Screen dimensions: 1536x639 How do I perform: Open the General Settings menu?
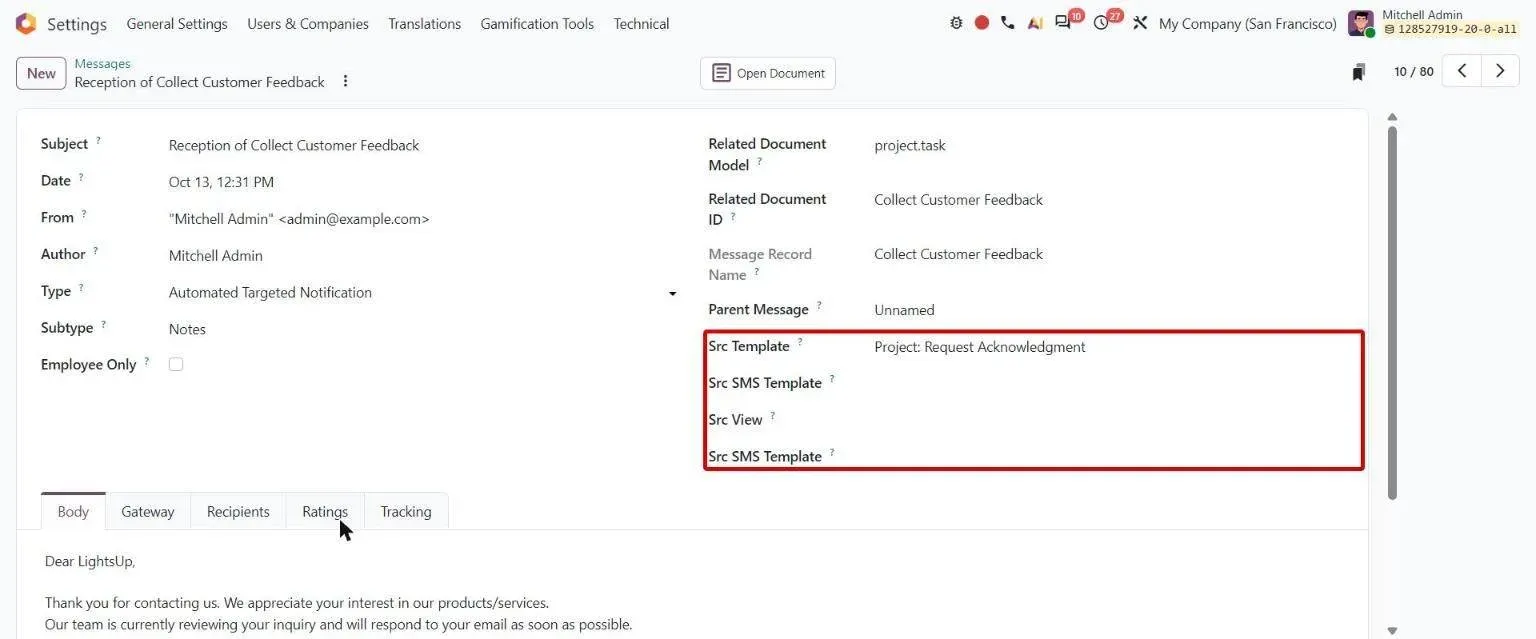point(177,23)
